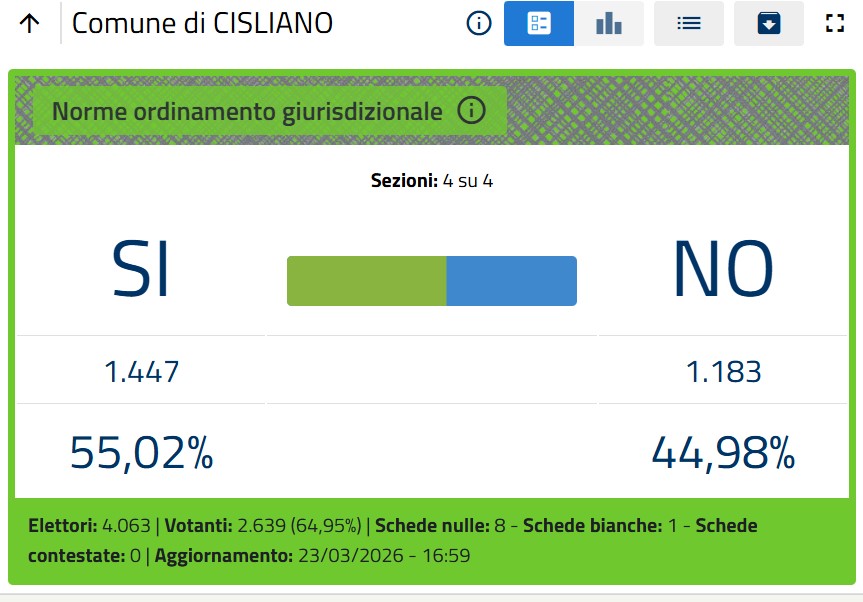Click the download archive icon

[x=768, y=24]
